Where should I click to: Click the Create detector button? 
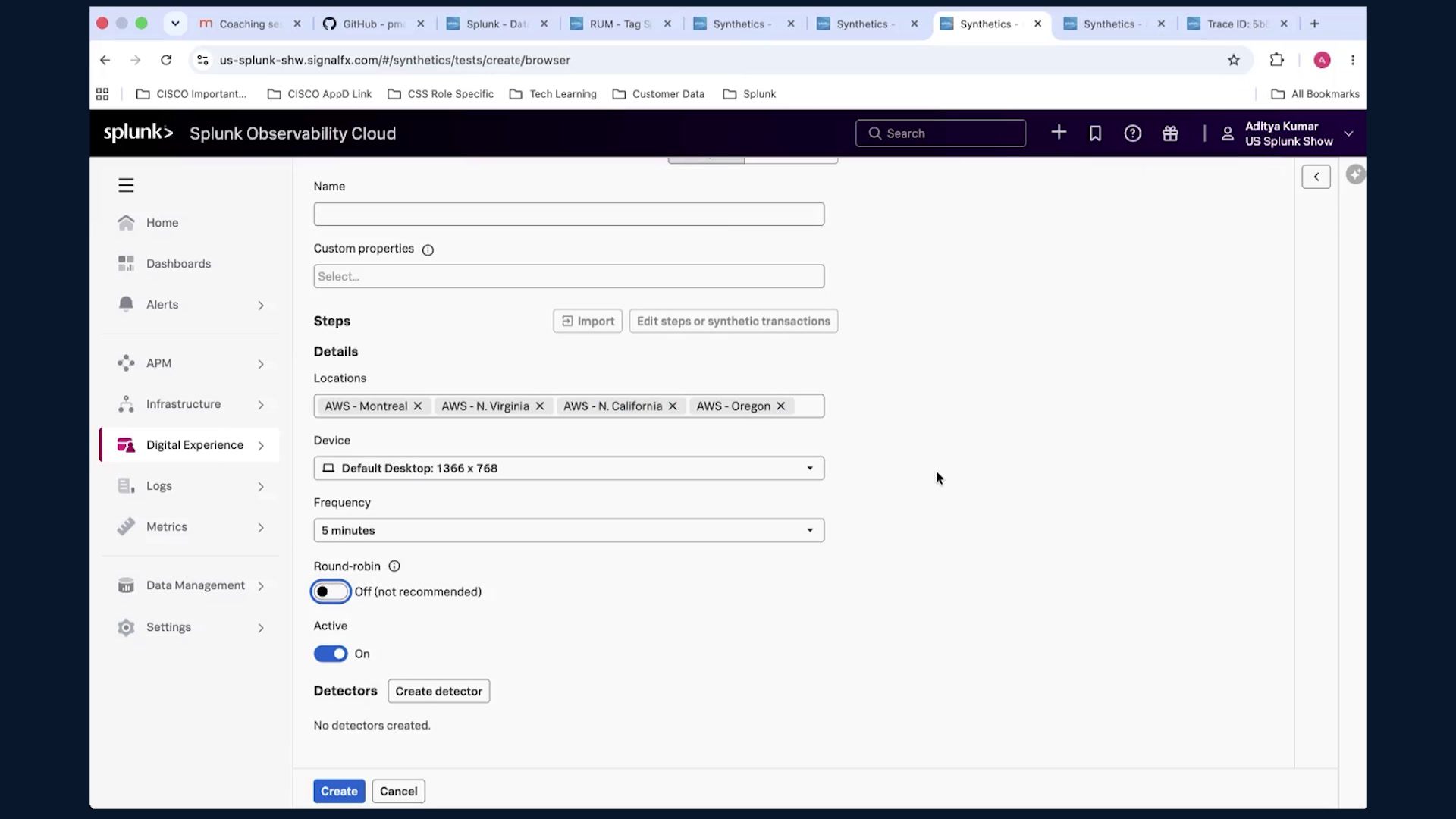pyautogui.click(x=438, y=691)
